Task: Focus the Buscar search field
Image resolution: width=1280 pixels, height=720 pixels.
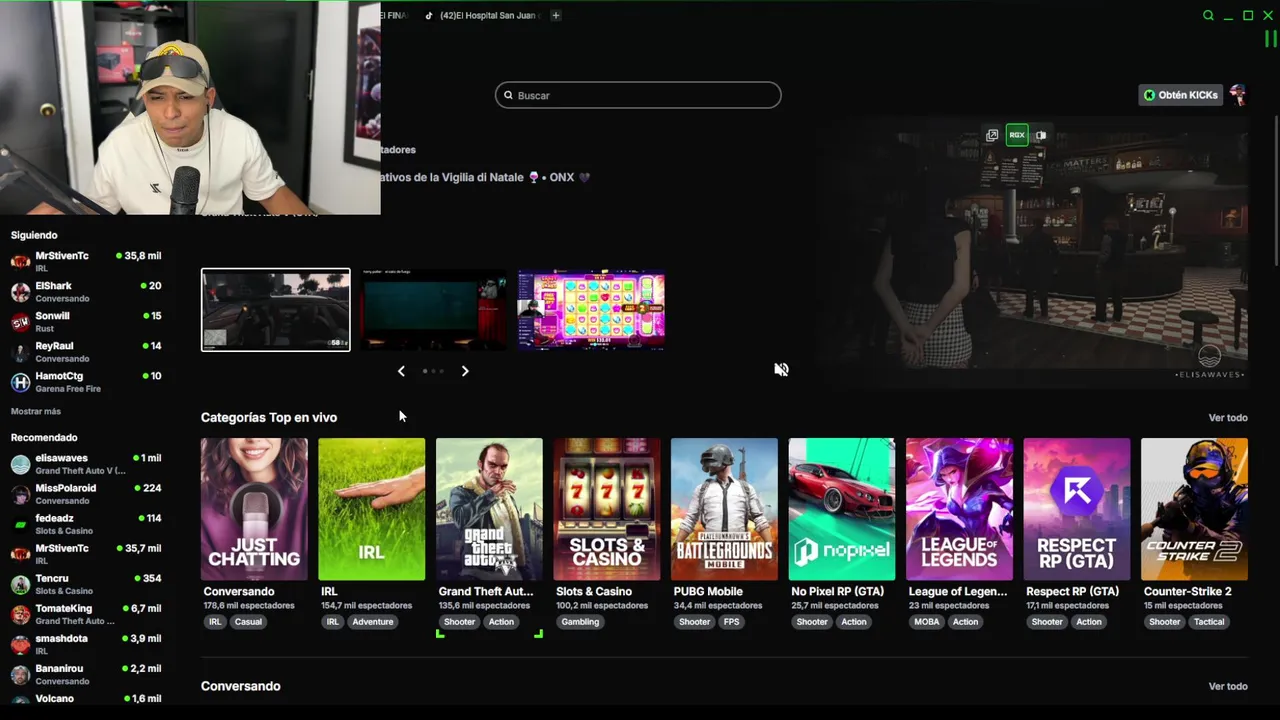Action: [x=638, y=95]
